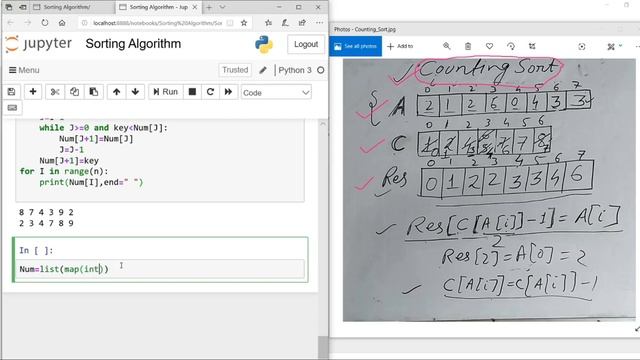Open the Edit & Create dropdown in Photos

pyautogui.click(x=614, y=47)
